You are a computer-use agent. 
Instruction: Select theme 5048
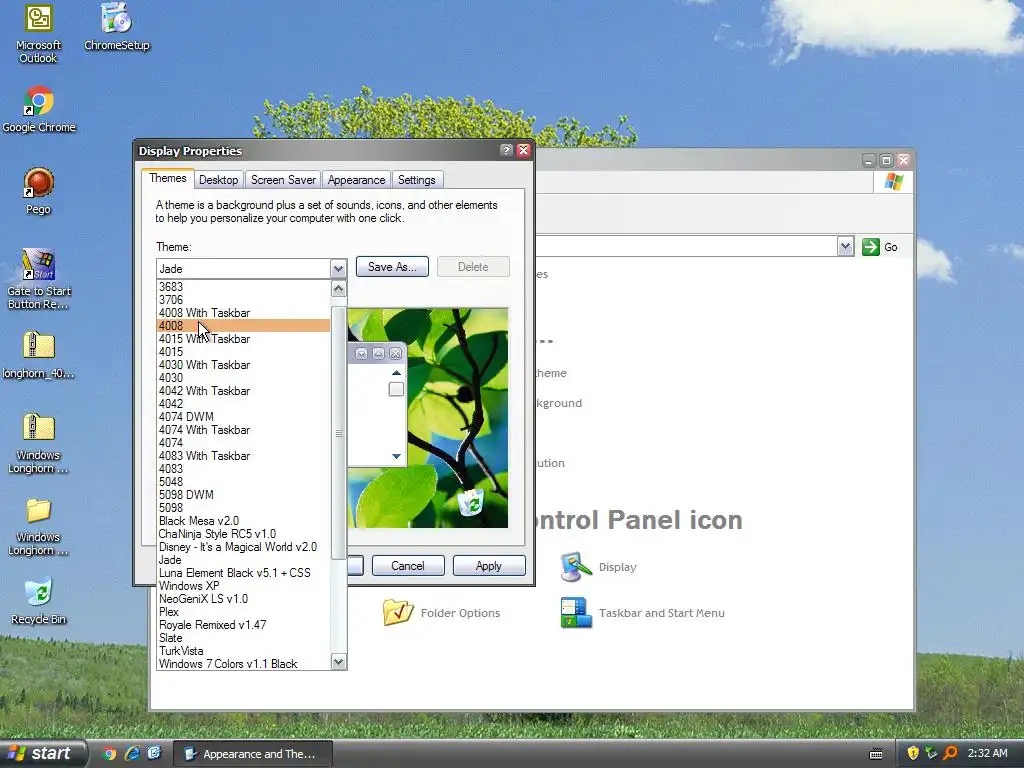pyautogui.click(x=244, y=482)
